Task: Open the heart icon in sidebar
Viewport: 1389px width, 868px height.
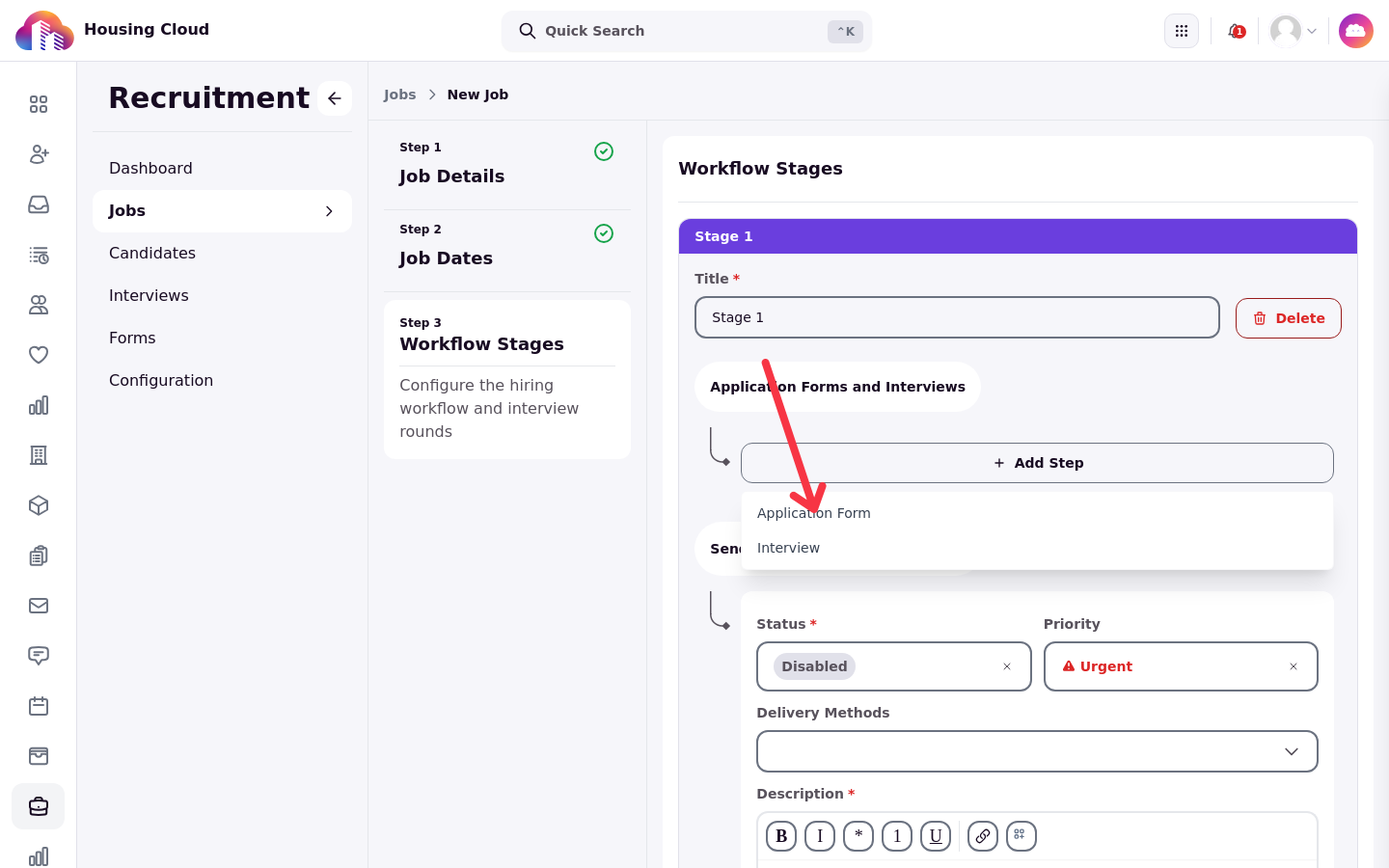Action: [39, 355]
